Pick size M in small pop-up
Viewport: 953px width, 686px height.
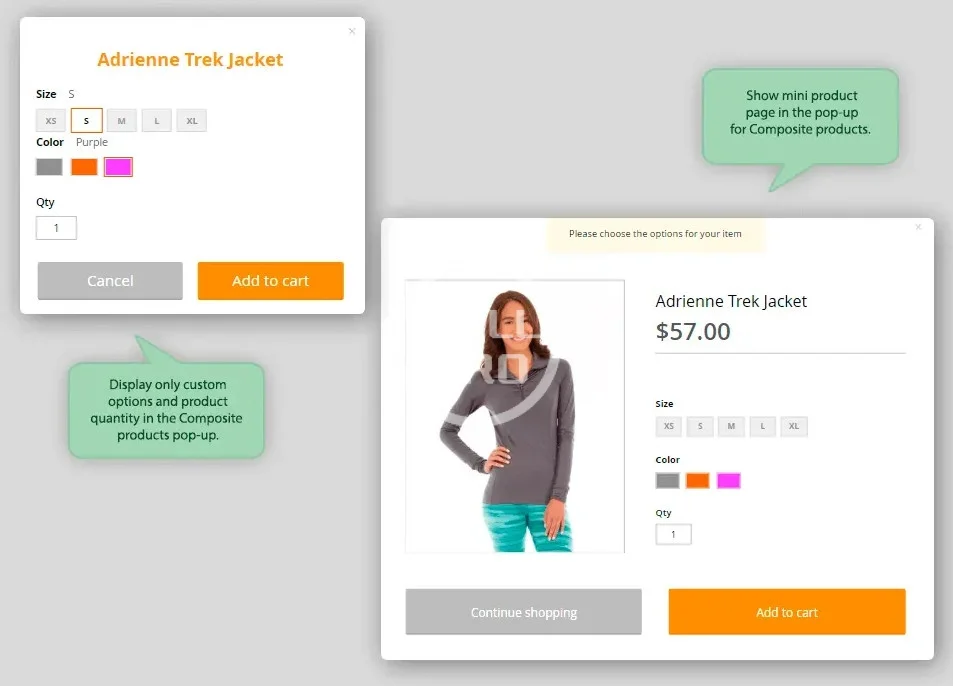tap(122, 121)
